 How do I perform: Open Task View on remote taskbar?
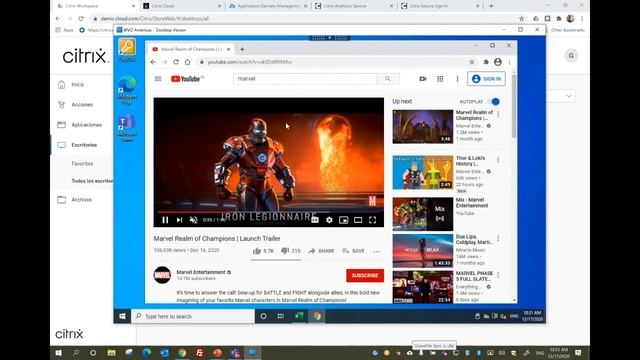(x=281, y=316)
